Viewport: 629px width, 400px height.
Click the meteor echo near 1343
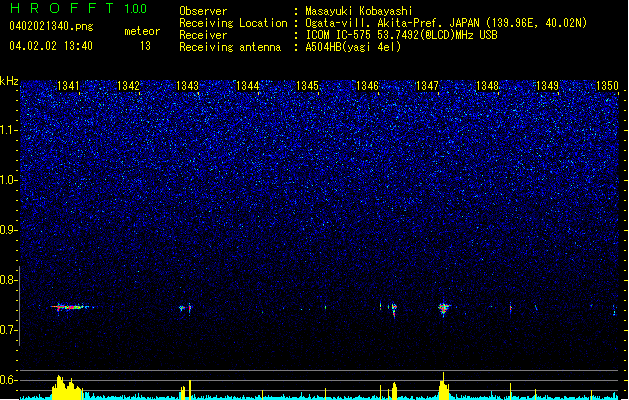185,308
